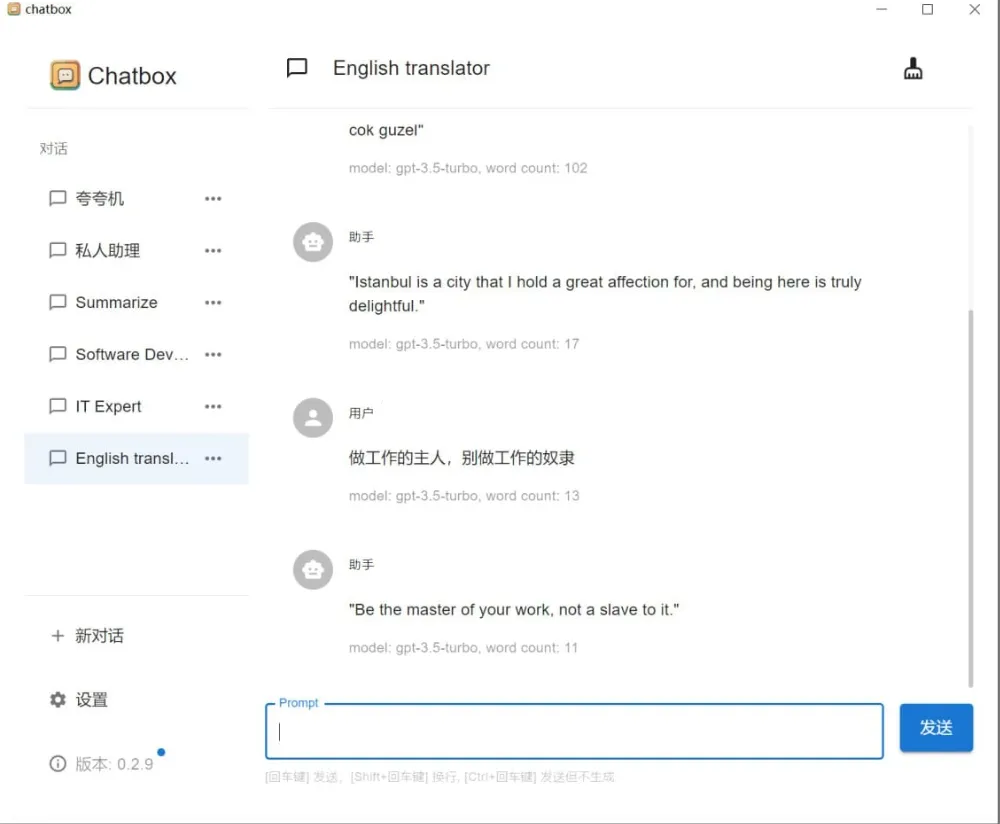Click the info icon next to 版本 0.2.9
1000x824 pixels.
click(x=58, y=763)
